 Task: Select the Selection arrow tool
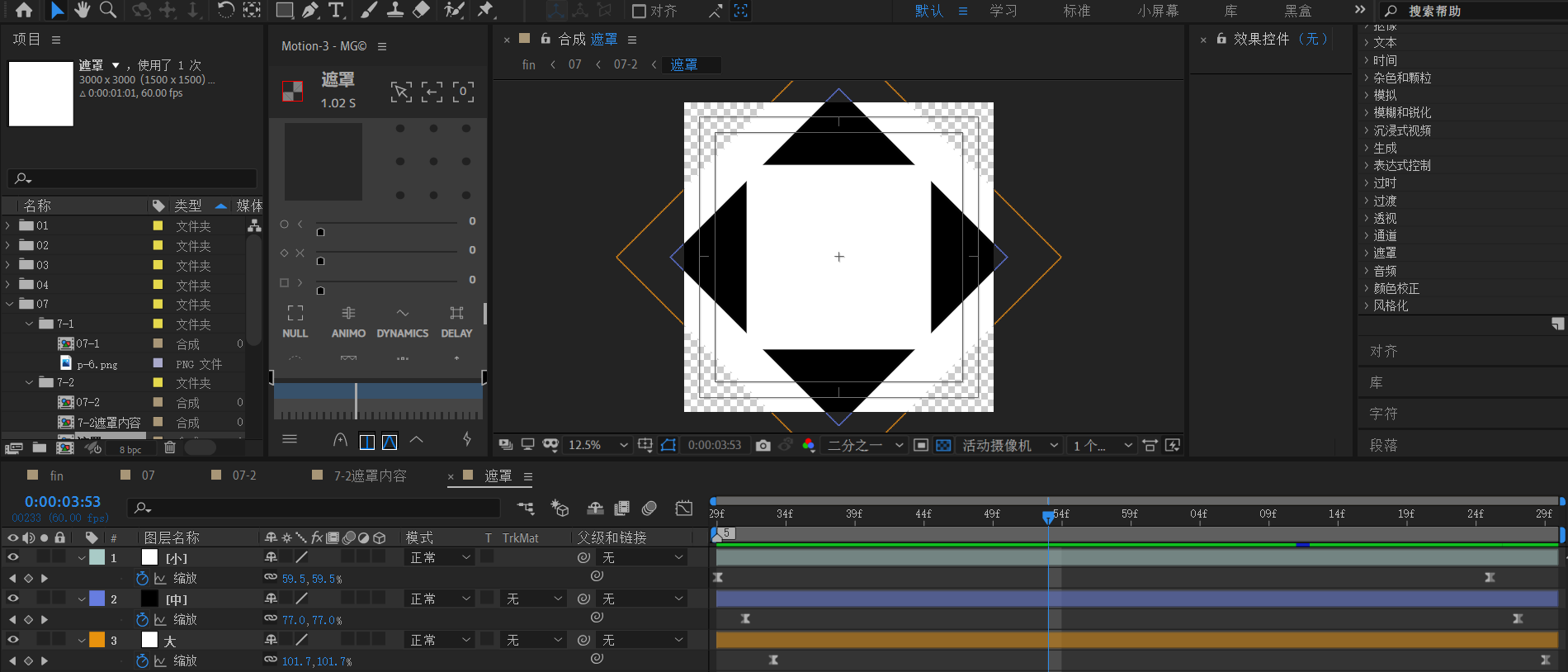56,10
